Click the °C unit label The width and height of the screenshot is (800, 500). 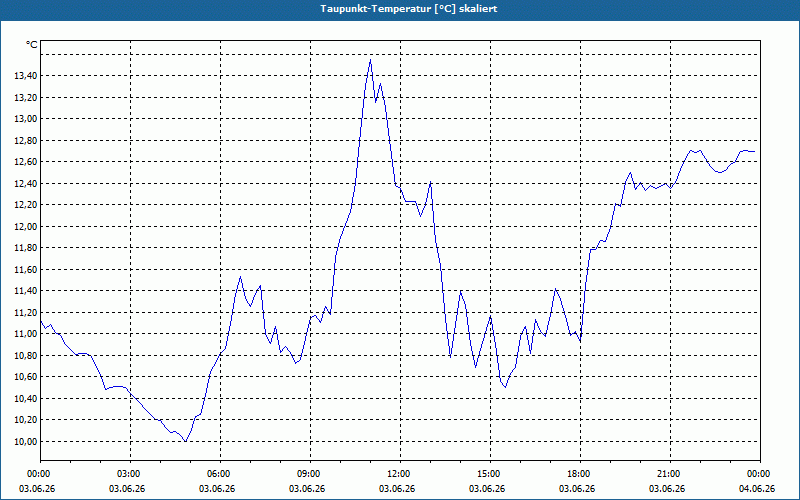(x=32, y=45)
